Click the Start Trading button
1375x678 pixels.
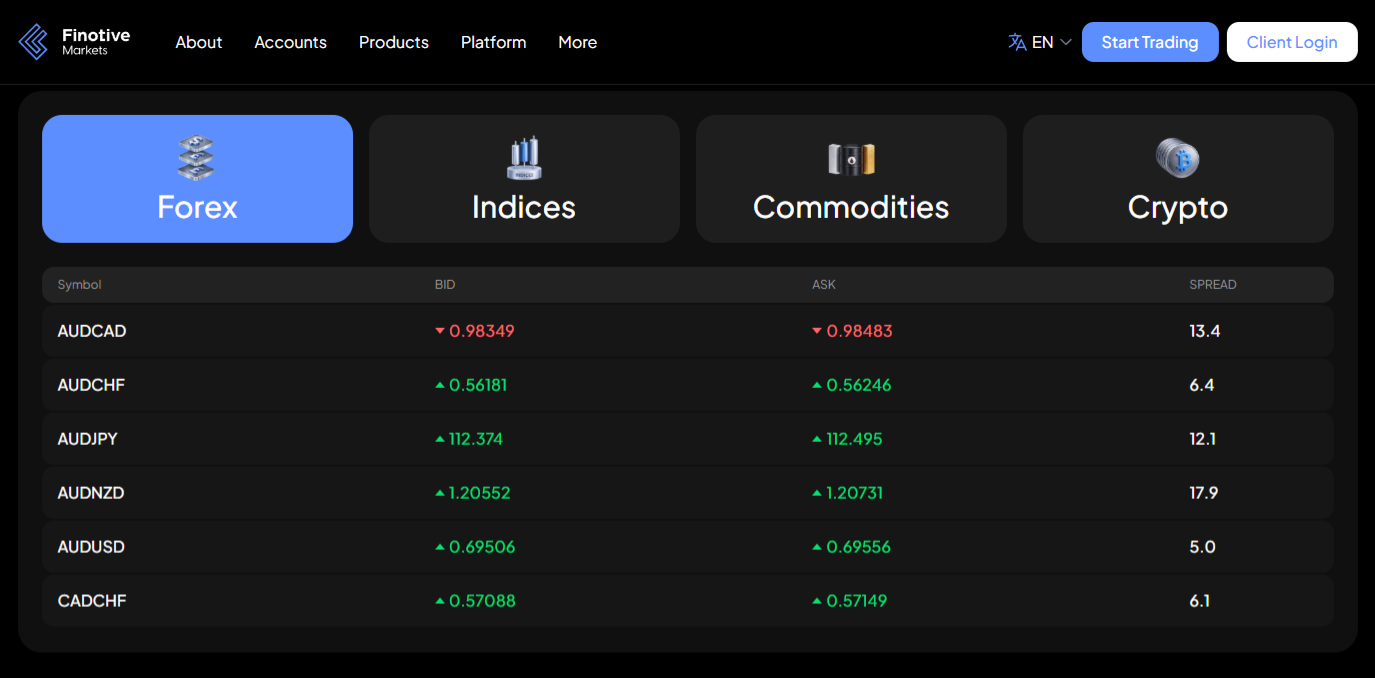[1150, 42]
